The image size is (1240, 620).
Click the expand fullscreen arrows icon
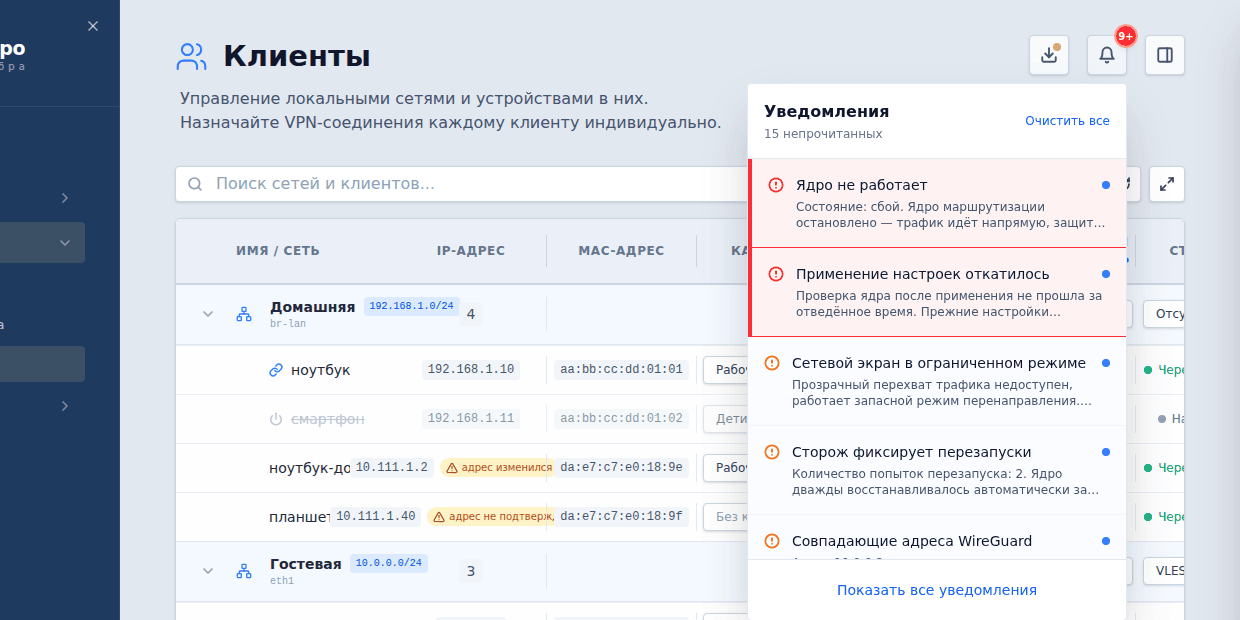click(x=1167, y=184)
